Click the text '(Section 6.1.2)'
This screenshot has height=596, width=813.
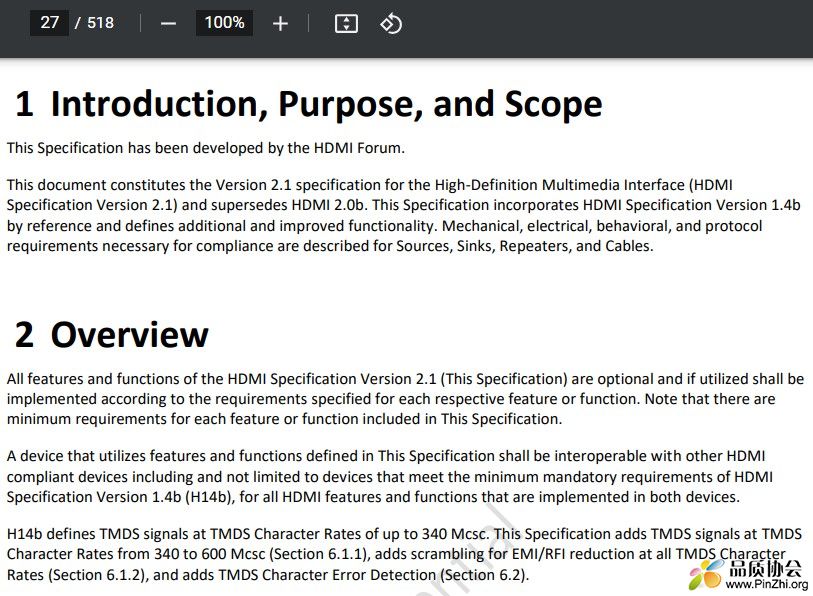click(x=99, y=575)
